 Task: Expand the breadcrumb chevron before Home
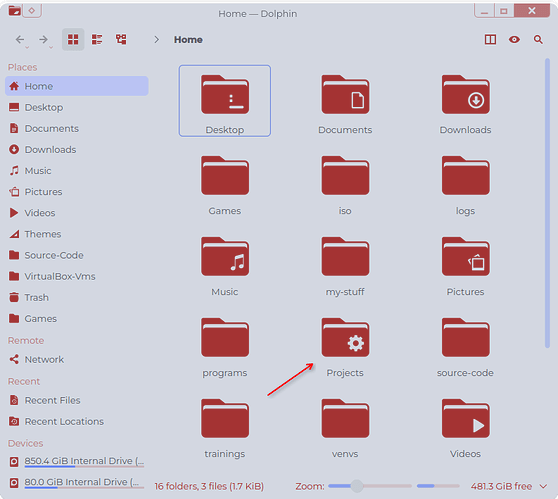pos(157,40)
